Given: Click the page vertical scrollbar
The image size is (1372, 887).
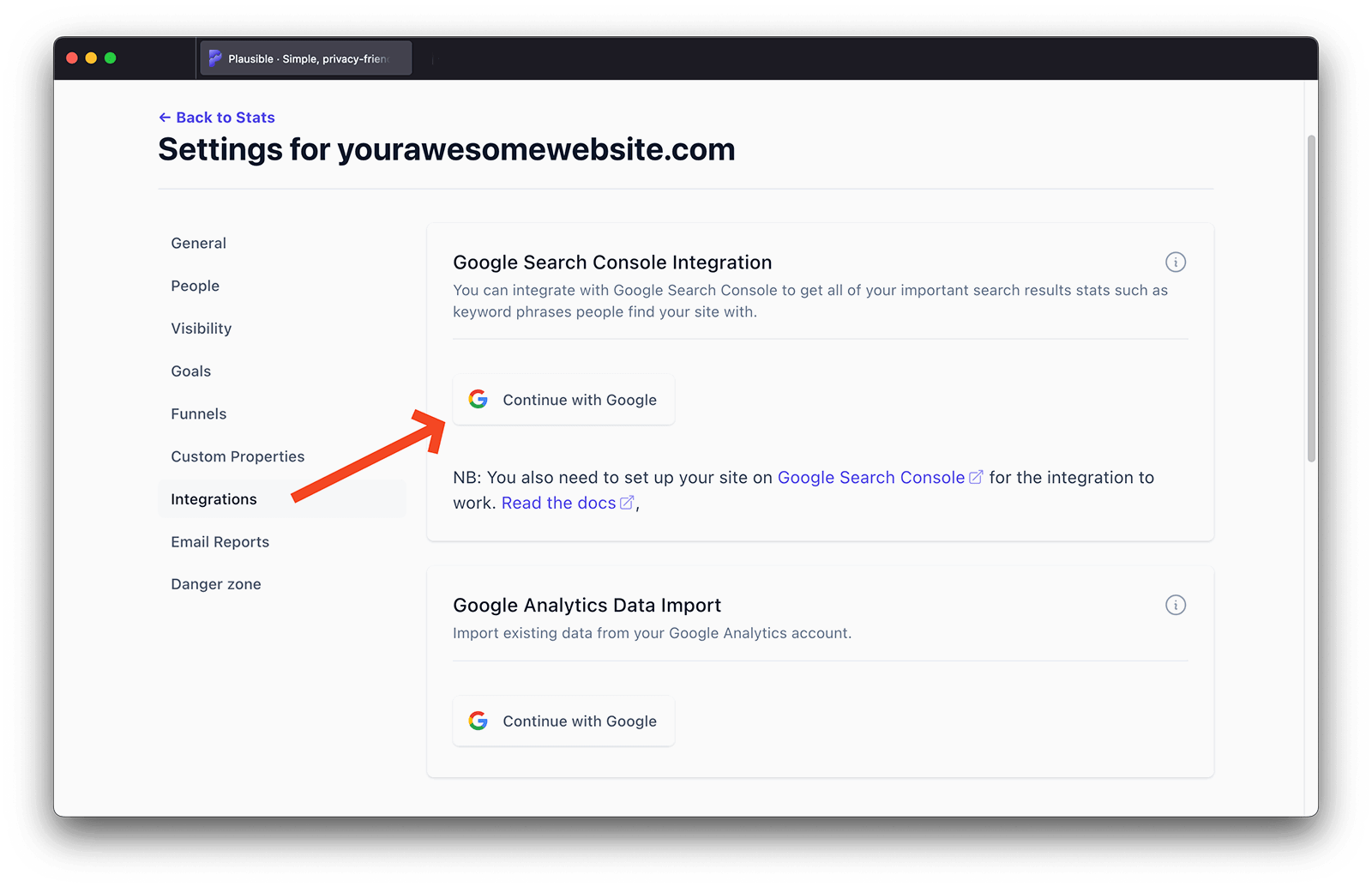Looking at the screenshot, I should coord(1310,299).
